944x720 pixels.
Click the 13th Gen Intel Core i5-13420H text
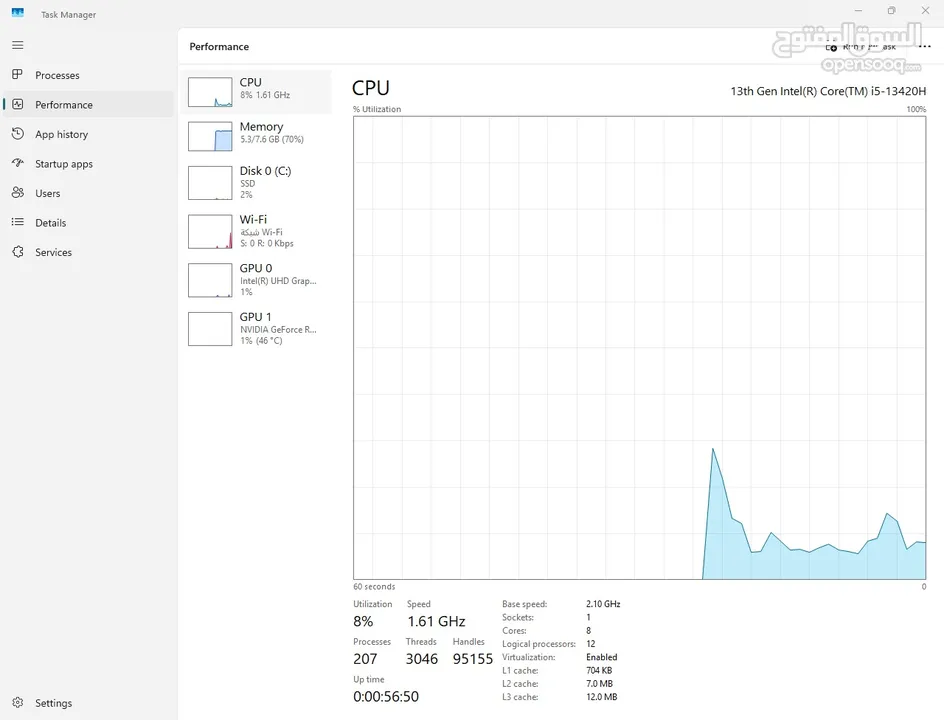pyautogui.click(x=828, y=92)
